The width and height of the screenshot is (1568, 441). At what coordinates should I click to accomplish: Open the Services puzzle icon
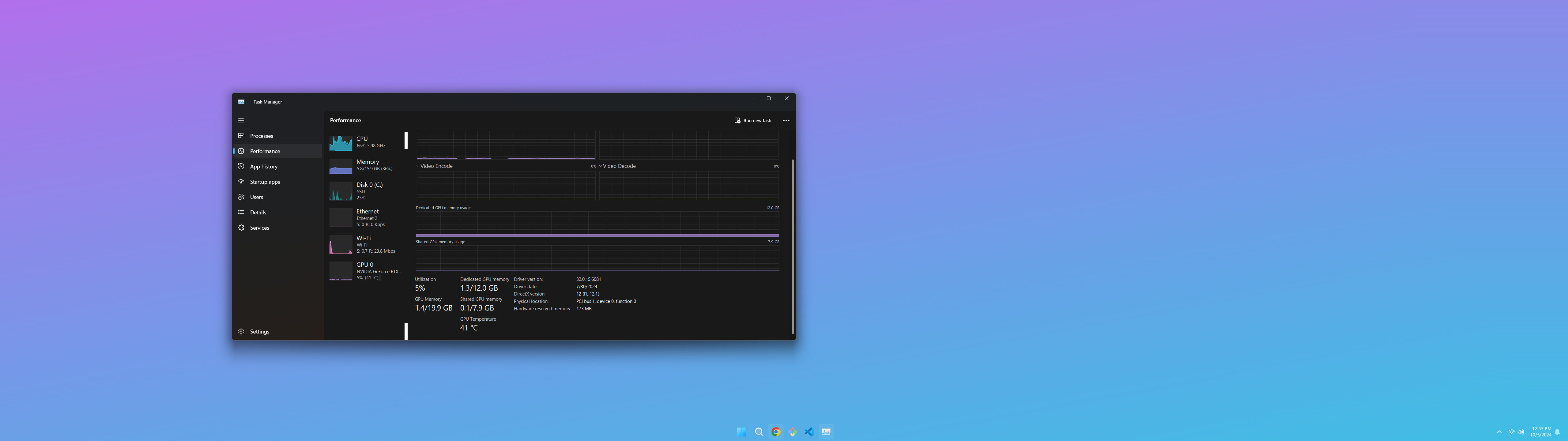241,227
